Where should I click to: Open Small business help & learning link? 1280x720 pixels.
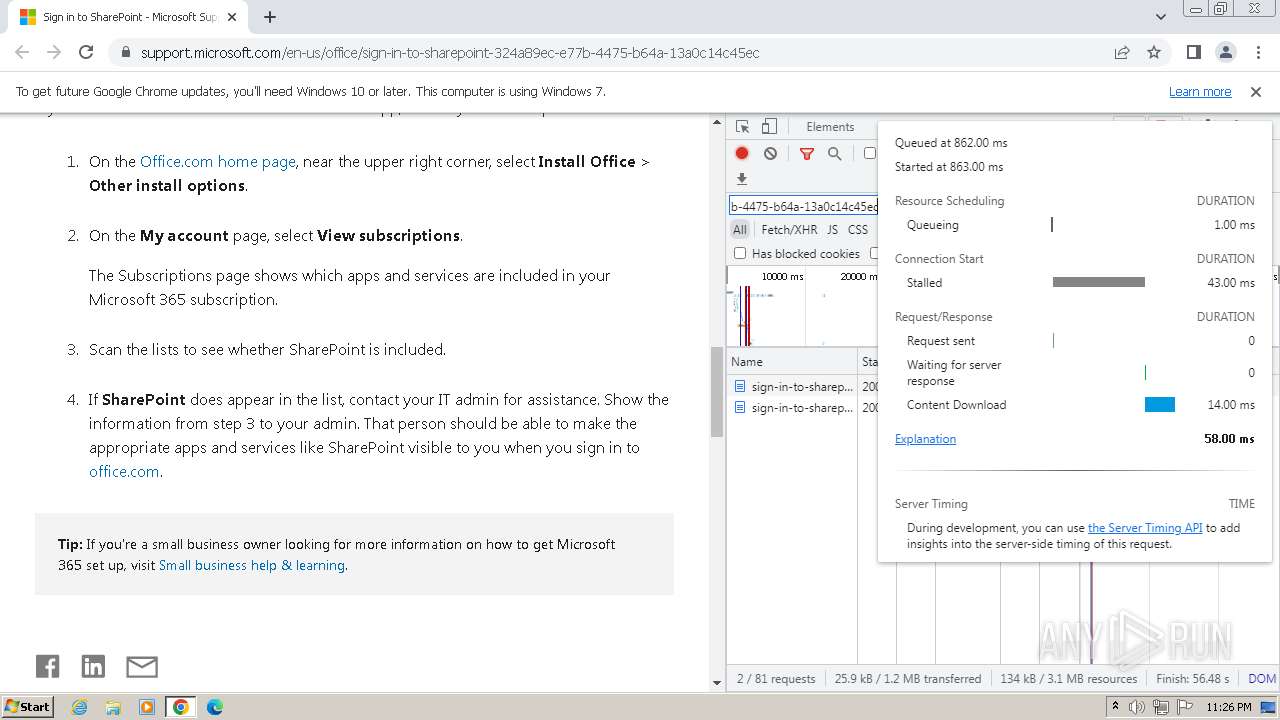pos(252,565)
